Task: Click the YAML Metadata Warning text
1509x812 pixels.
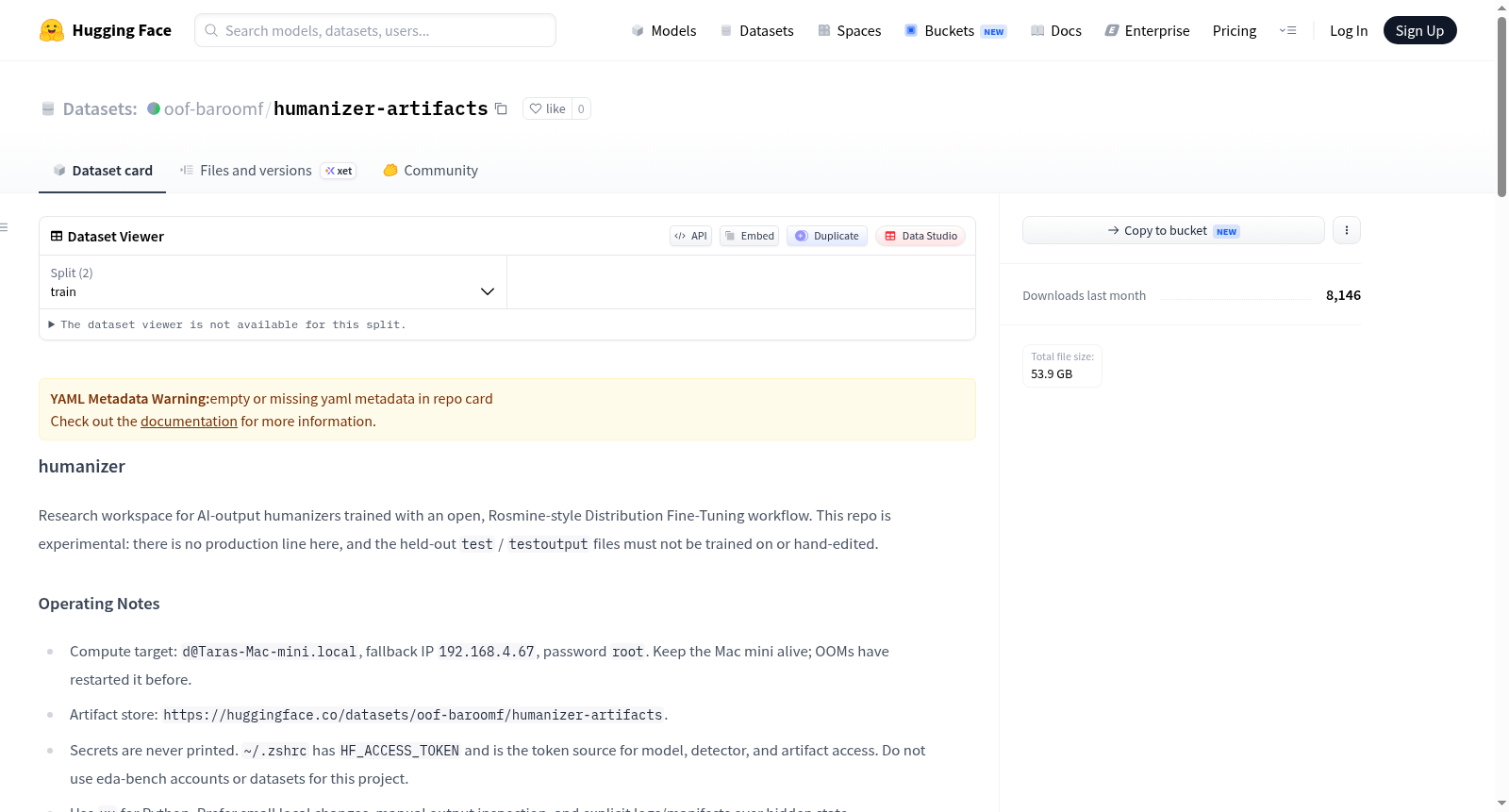Action: tap(130, 399)
